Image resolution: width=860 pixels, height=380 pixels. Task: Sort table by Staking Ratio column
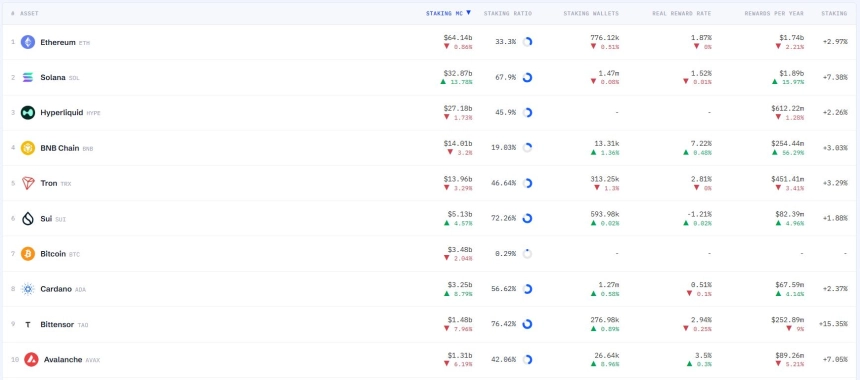(x=507, y=13)
